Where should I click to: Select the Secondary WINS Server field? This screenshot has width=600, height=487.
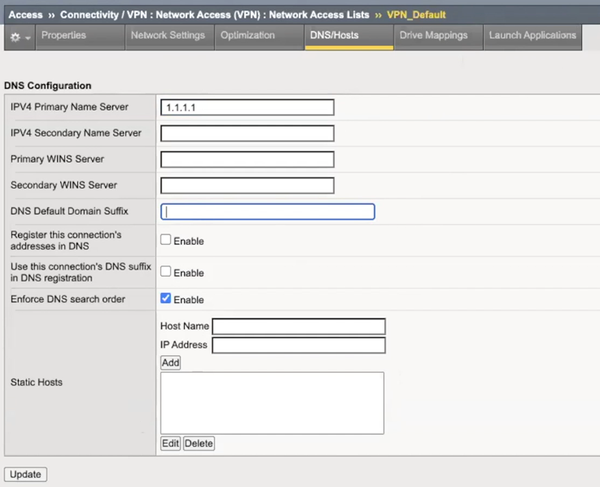247,185
